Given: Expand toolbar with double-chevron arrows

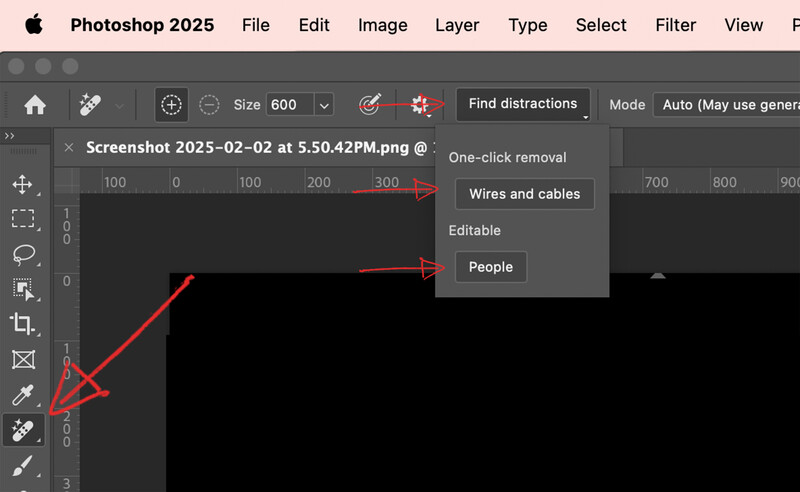Looking at the screenshot, I should (x=9, y=136).
